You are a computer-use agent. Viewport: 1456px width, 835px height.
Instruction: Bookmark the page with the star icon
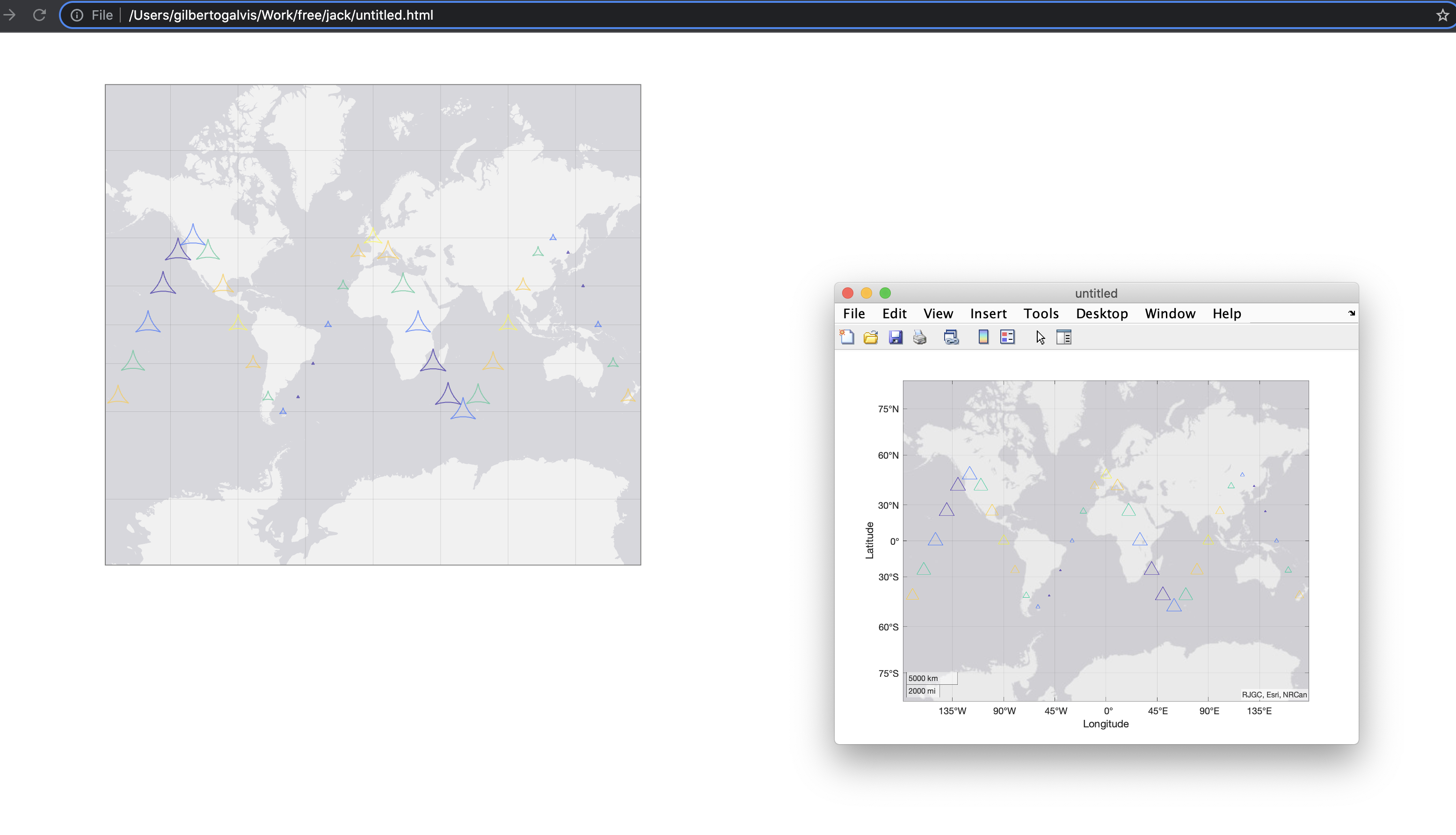tap(1442, 15)
